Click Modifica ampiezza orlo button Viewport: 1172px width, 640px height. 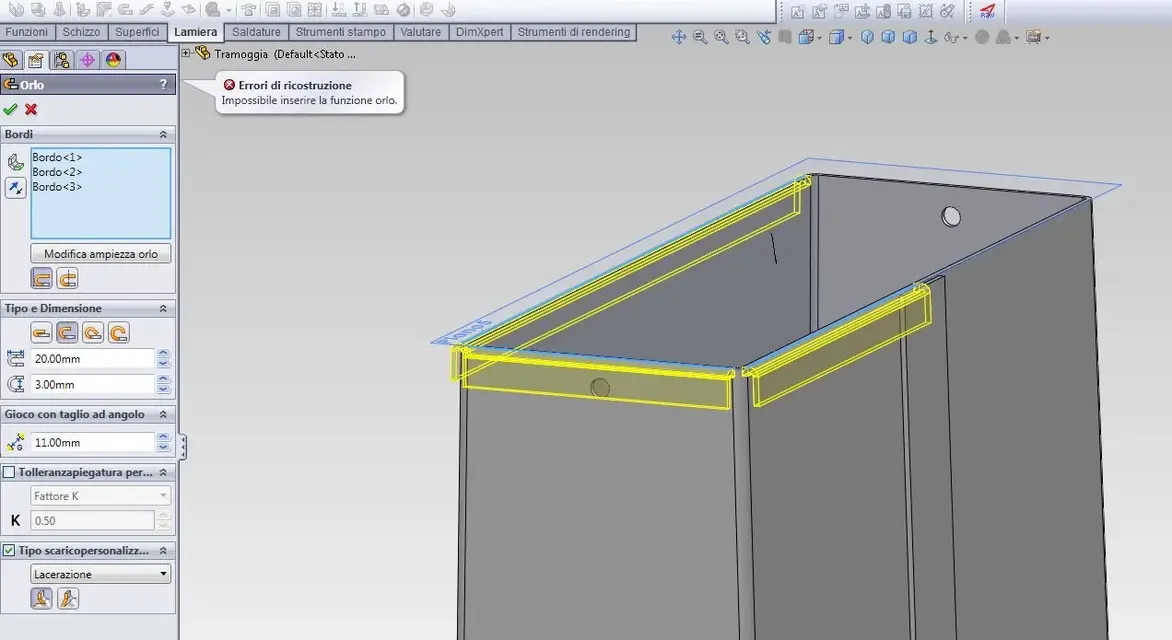click(101, 253)
